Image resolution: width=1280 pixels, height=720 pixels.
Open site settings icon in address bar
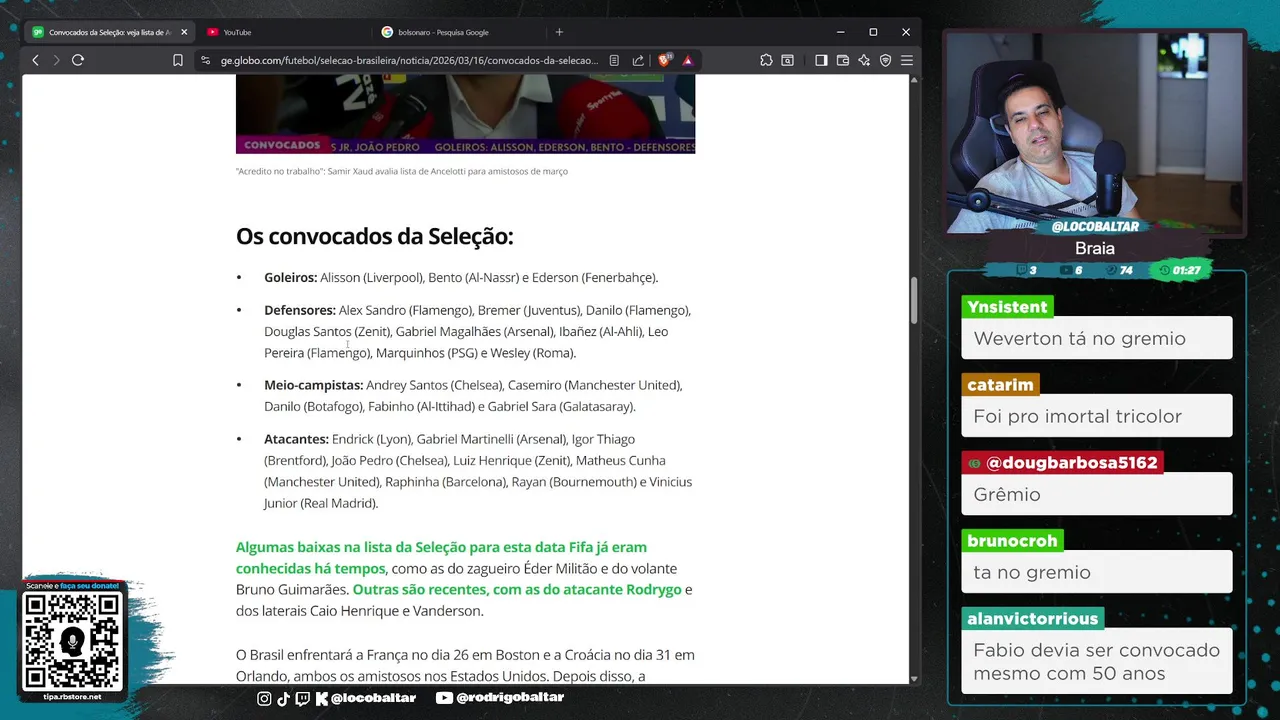(x=205, y=60)
